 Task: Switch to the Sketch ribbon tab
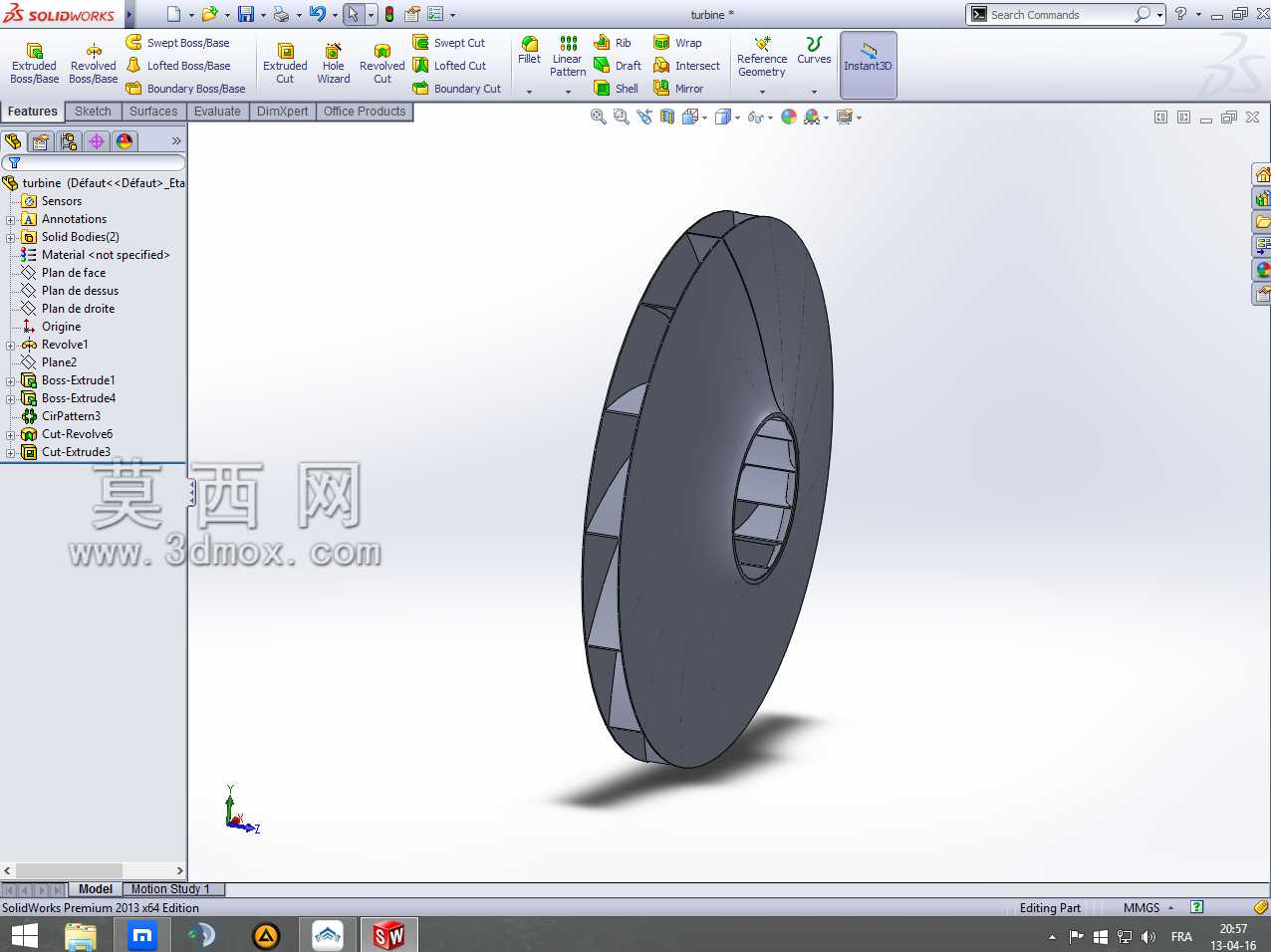(x=93, y=112)
